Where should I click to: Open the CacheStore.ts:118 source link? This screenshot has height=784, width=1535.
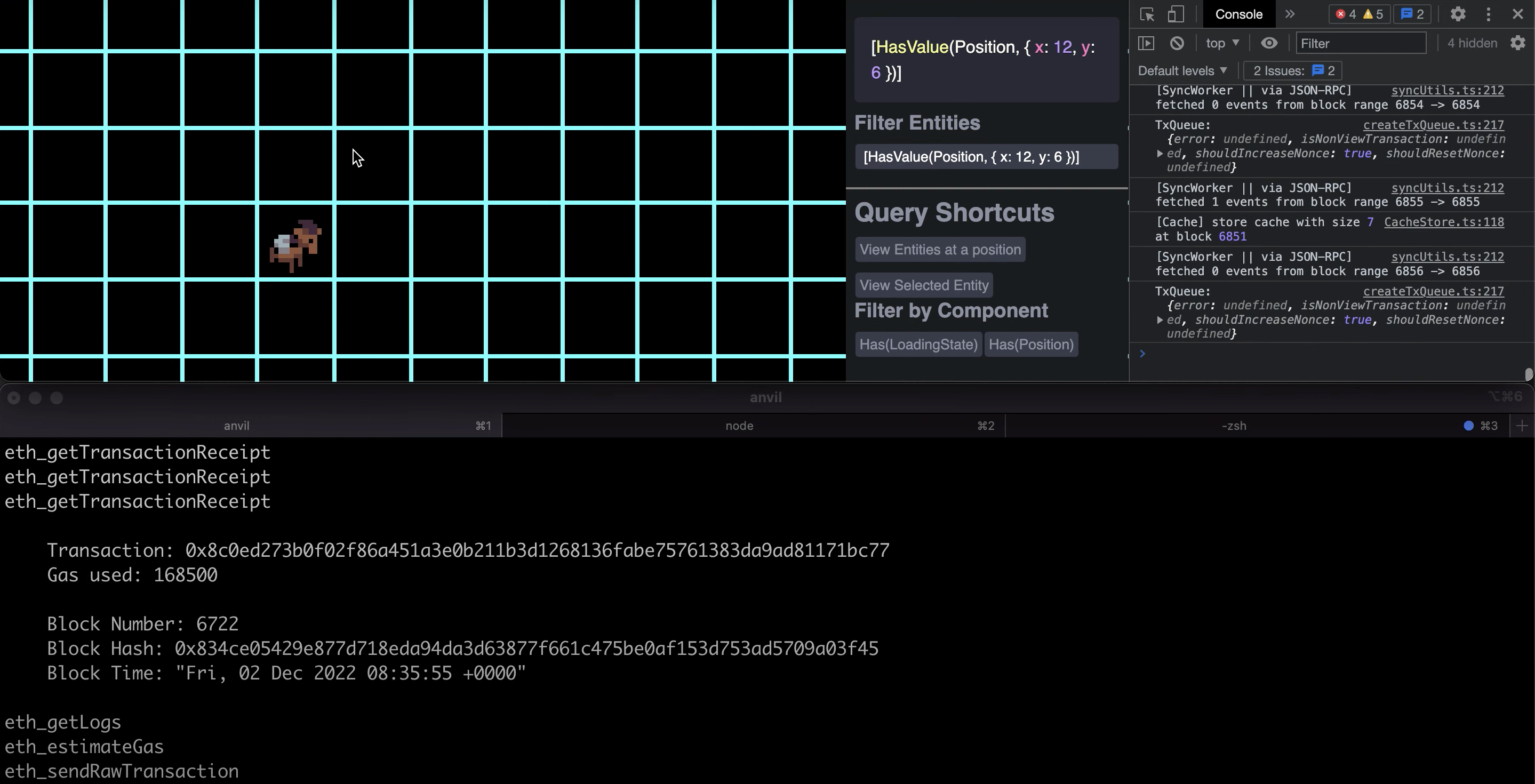click(1443, 222)
